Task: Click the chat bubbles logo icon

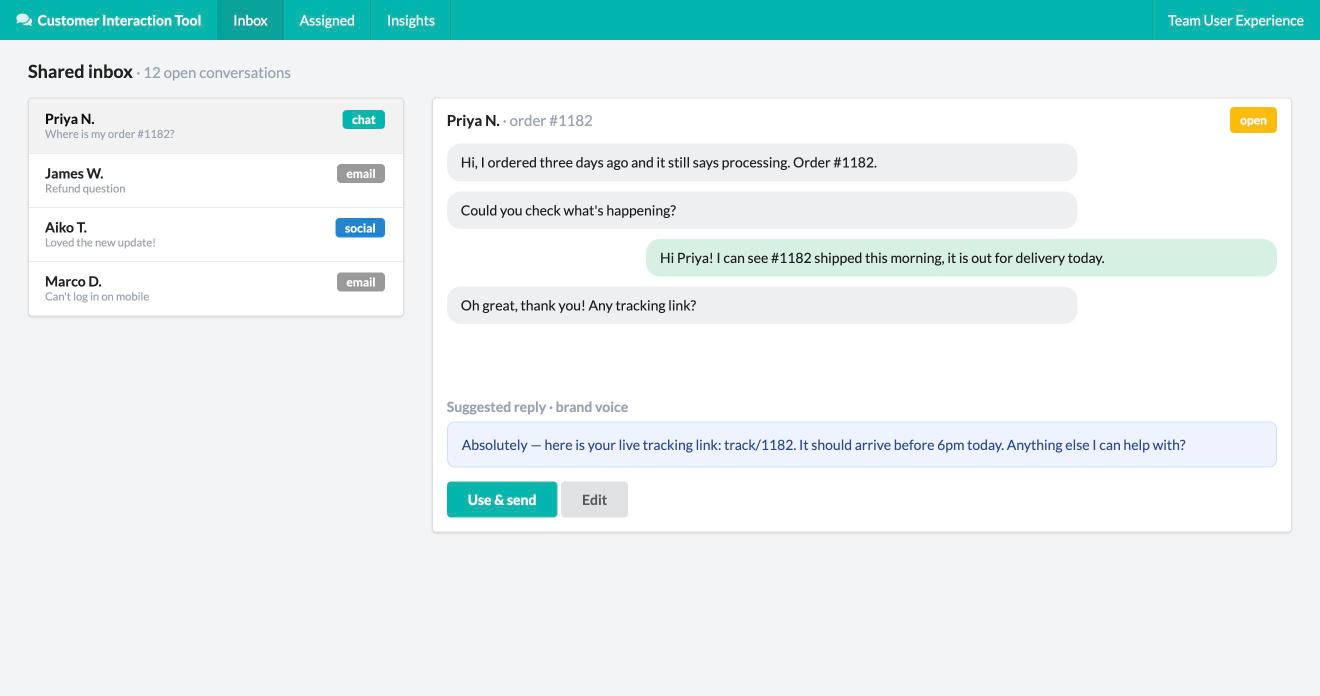Action: 24,20
